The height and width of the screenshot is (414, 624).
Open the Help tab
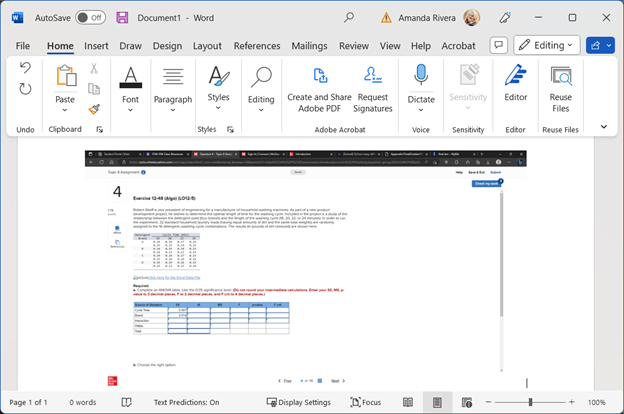(421, 46)
